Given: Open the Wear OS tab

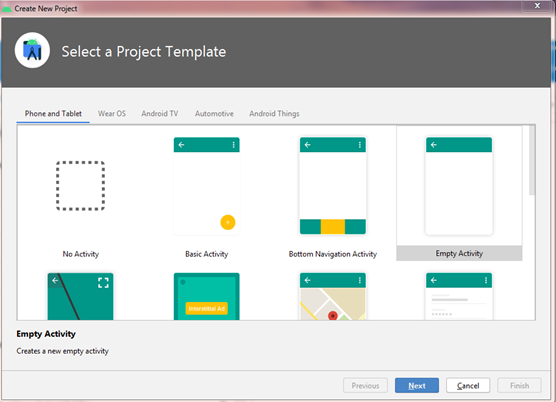Looking at the screenshot, I should click(112, 114).
